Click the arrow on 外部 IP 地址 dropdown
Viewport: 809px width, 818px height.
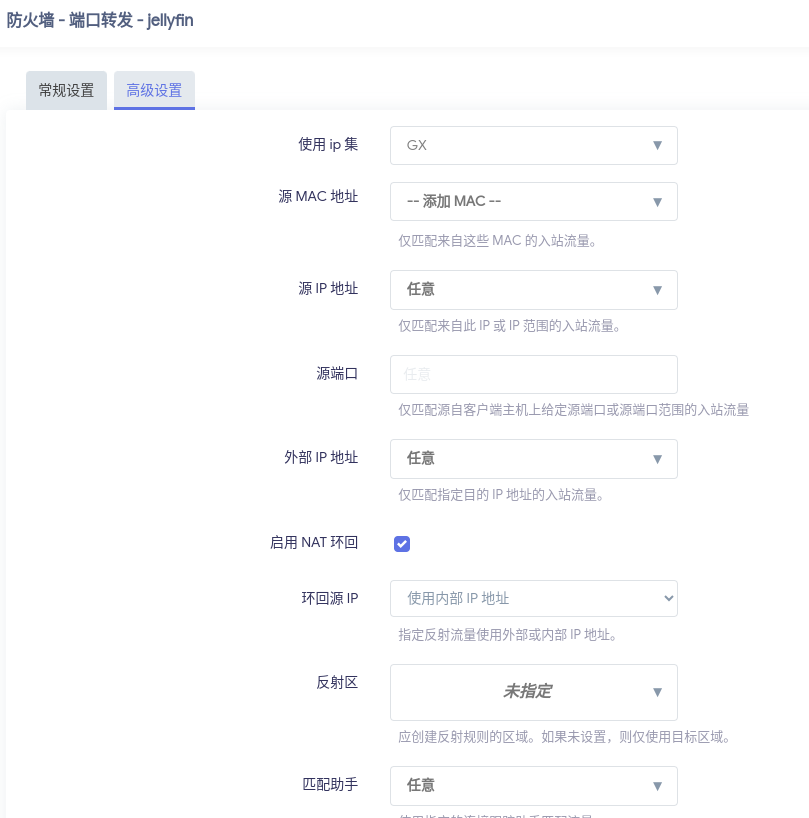[657, 459]
